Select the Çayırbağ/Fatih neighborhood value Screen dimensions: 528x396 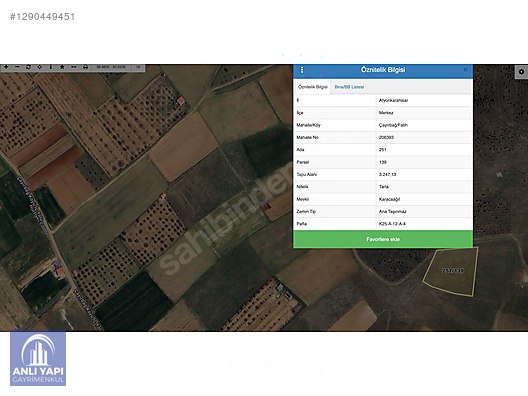393,125
